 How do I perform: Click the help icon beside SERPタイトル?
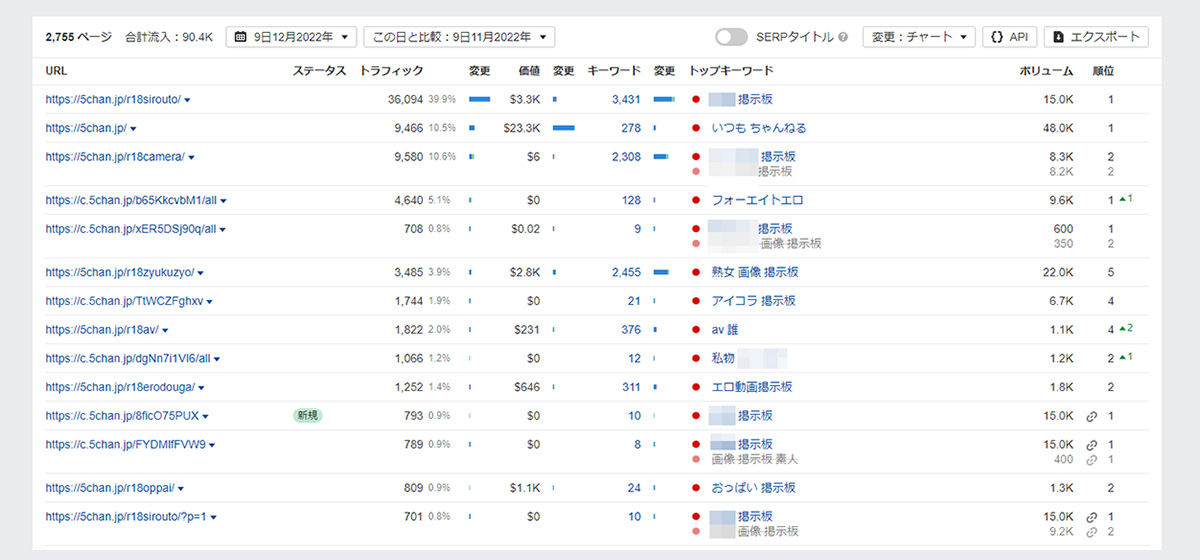(843, 37)
